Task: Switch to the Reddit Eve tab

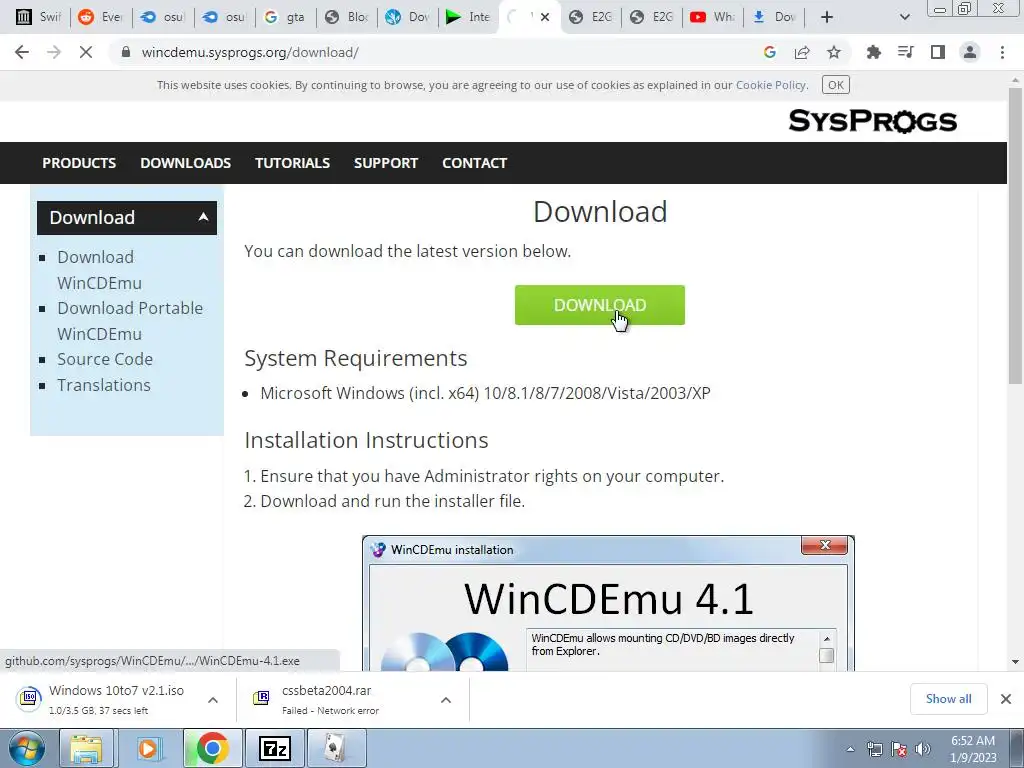Action: [x=100, y=17]
